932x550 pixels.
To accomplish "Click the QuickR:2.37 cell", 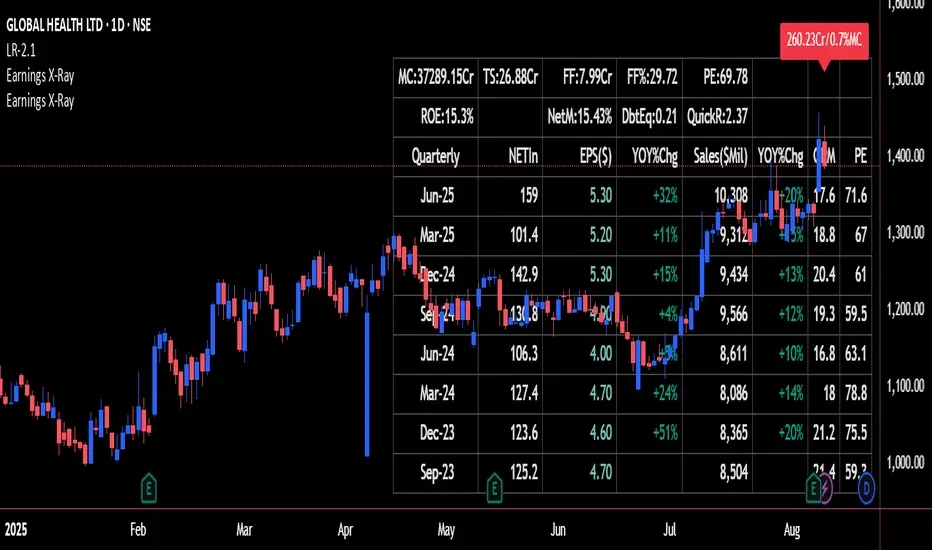I will (717, 117).
